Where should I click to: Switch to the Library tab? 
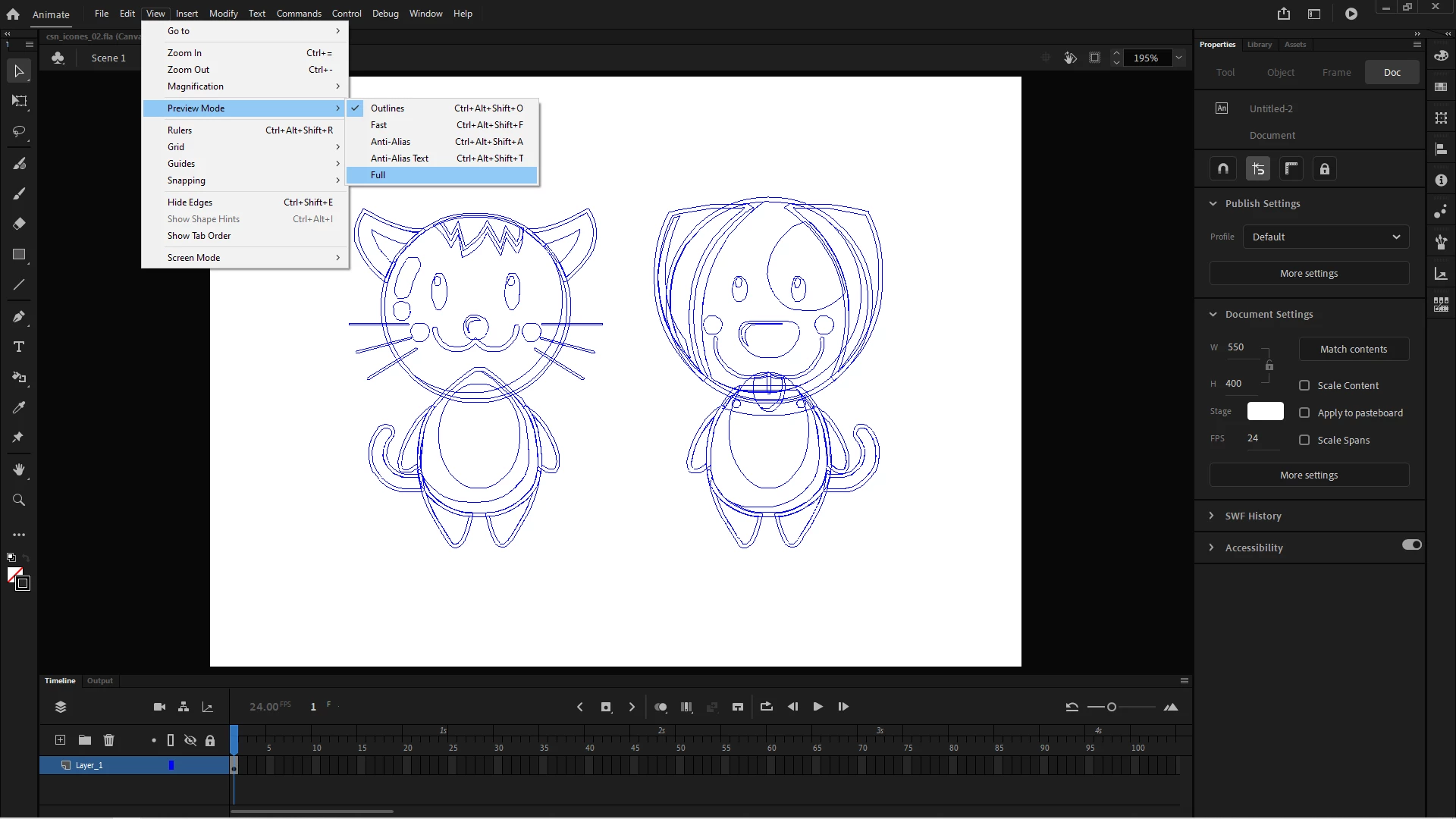(x=1259, y=45)
